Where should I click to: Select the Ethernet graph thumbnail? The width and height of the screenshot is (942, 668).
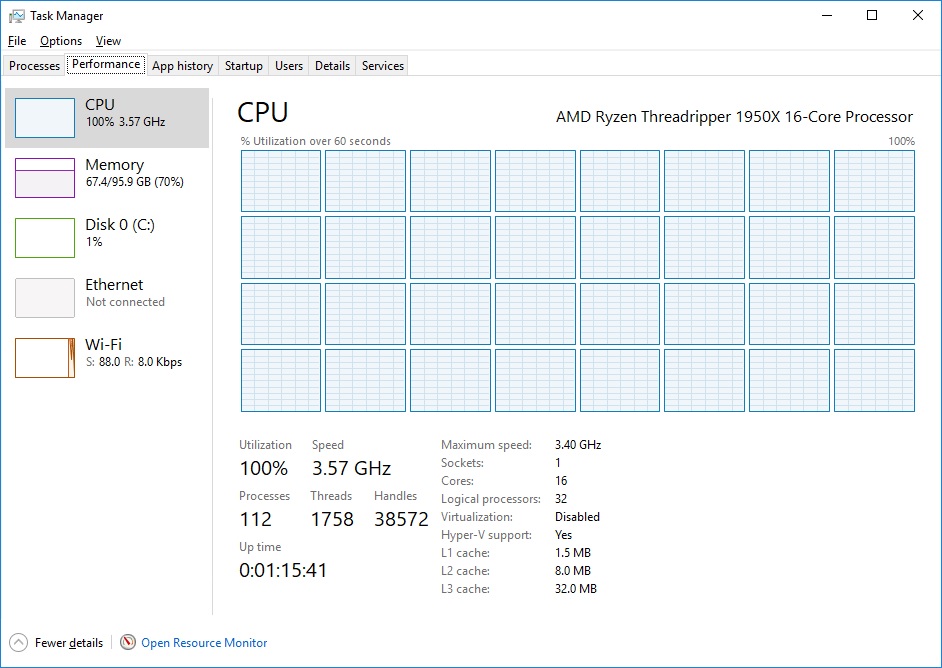(45, 297)
